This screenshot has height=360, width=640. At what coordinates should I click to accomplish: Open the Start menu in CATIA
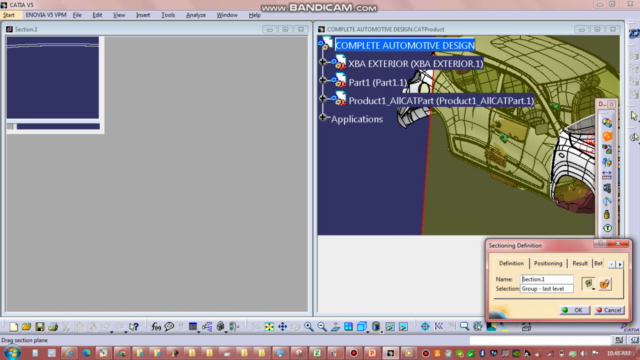(9, 15)
